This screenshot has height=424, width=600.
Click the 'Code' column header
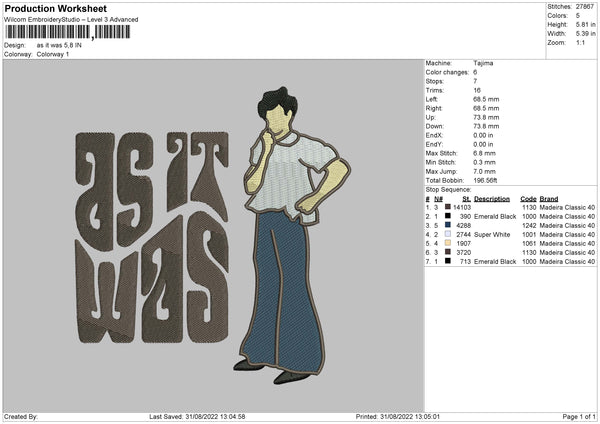tap(528, 199)
